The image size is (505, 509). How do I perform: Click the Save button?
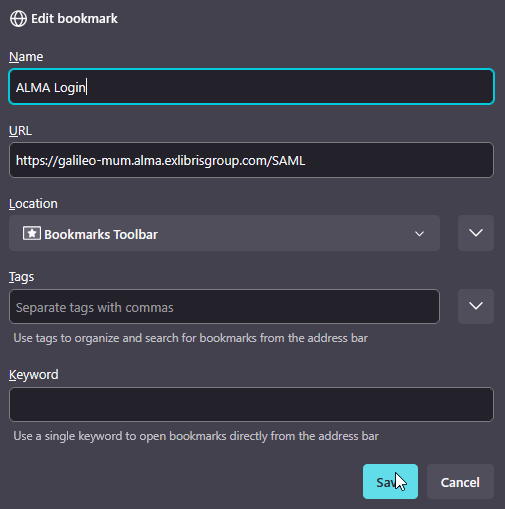pyautogui.click(x=390, y=482)
